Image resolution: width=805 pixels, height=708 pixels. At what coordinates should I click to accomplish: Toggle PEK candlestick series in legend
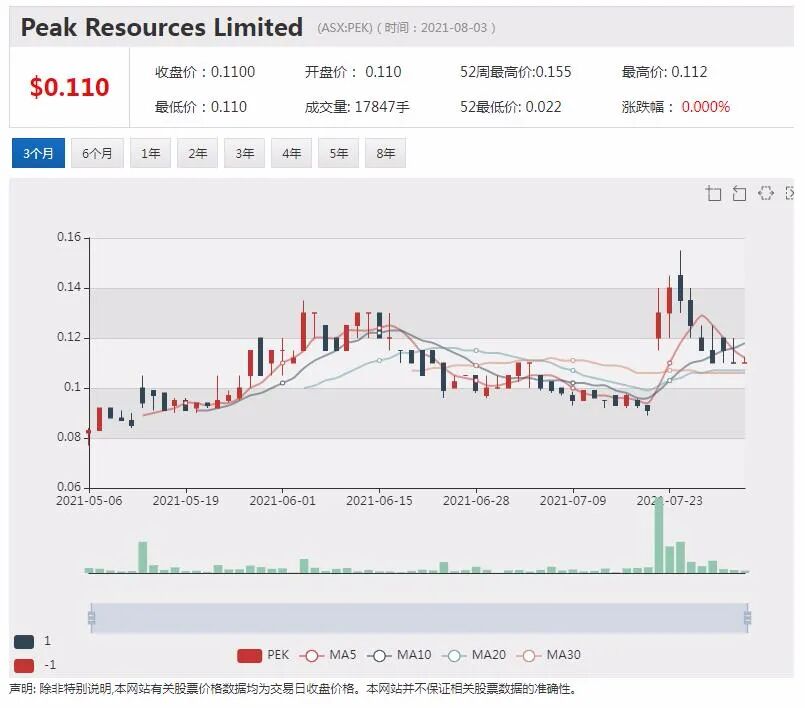coord(263,655)
